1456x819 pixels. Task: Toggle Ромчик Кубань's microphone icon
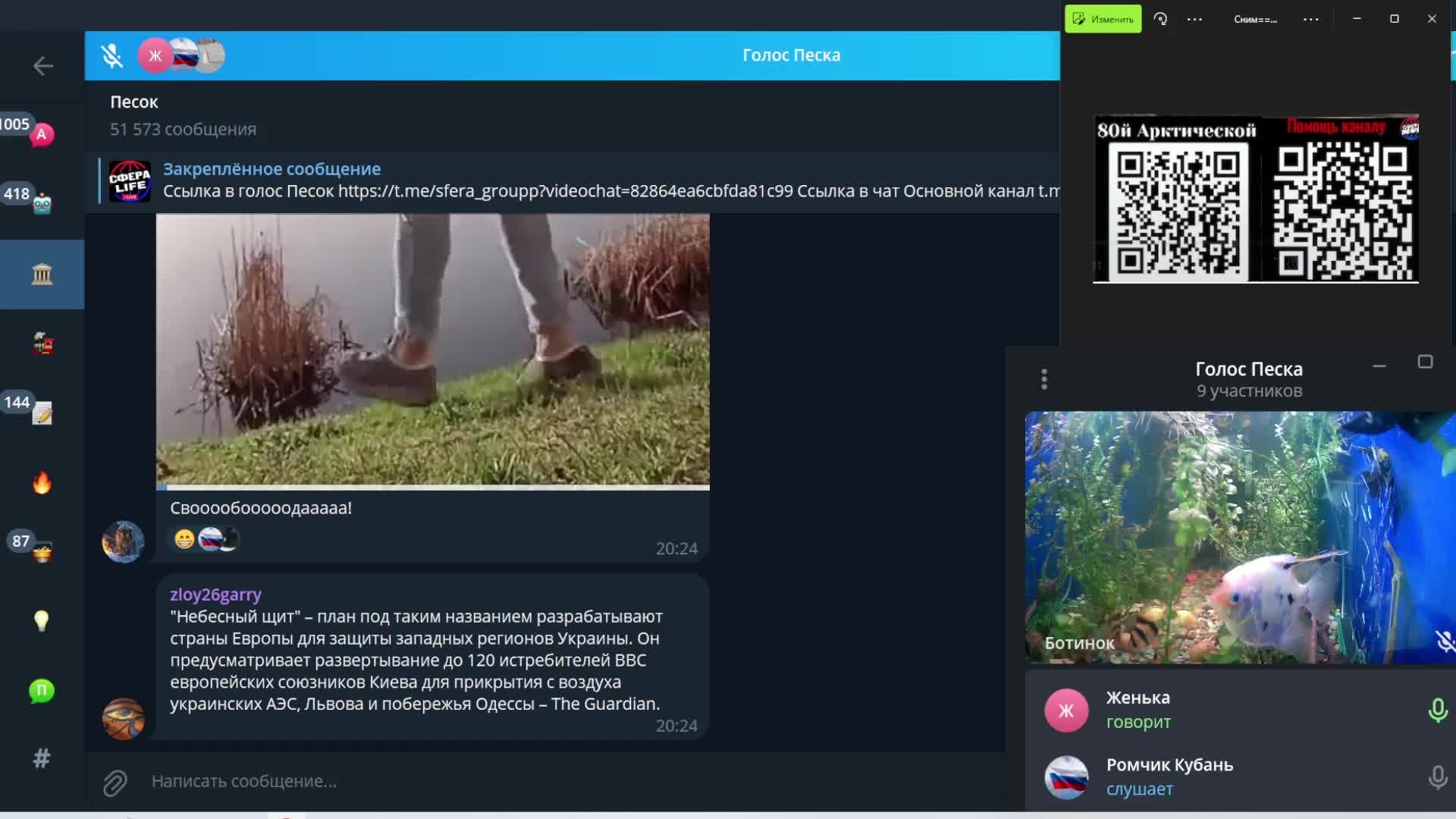point(1437,777)
